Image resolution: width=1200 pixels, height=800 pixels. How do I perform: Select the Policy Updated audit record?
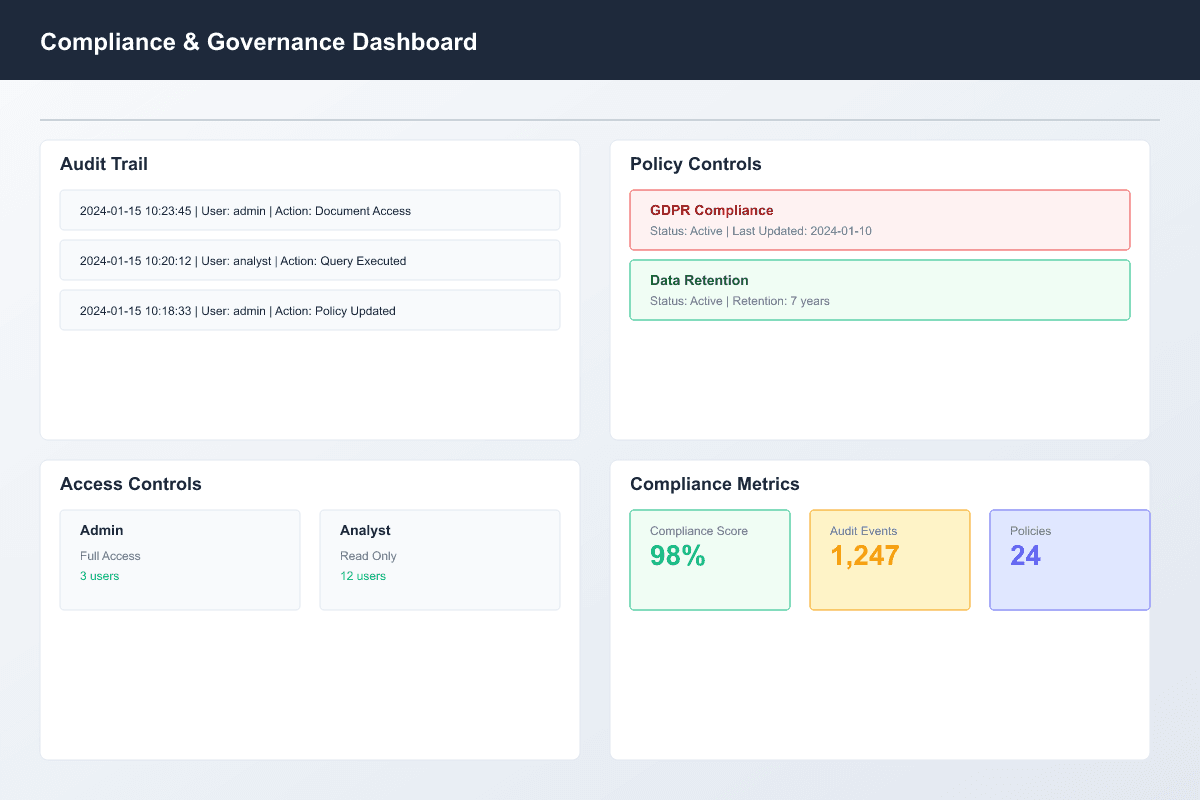click(x=310, y=310)
